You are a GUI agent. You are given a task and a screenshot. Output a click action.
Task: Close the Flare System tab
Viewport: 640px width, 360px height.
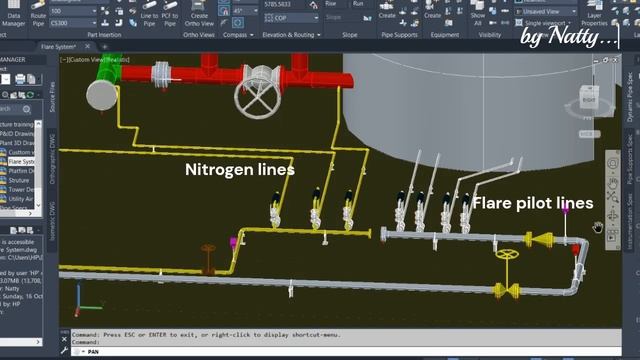point(87,47)
